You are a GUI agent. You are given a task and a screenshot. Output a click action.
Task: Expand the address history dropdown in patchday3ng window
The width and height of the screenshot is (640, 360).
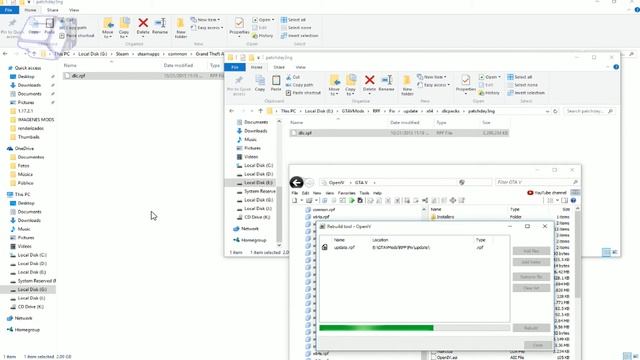(x=547, y=111)
